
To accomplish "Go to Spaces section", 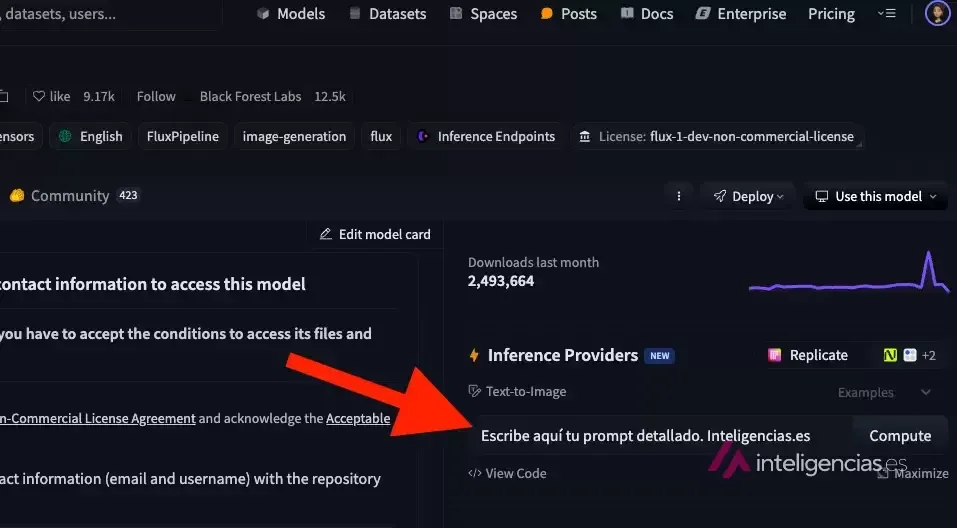I will 483,13.
